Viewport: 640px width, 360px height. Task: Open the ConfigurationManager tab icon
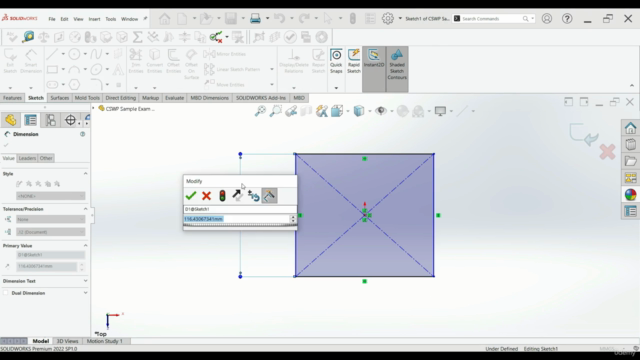click(51, 120)
